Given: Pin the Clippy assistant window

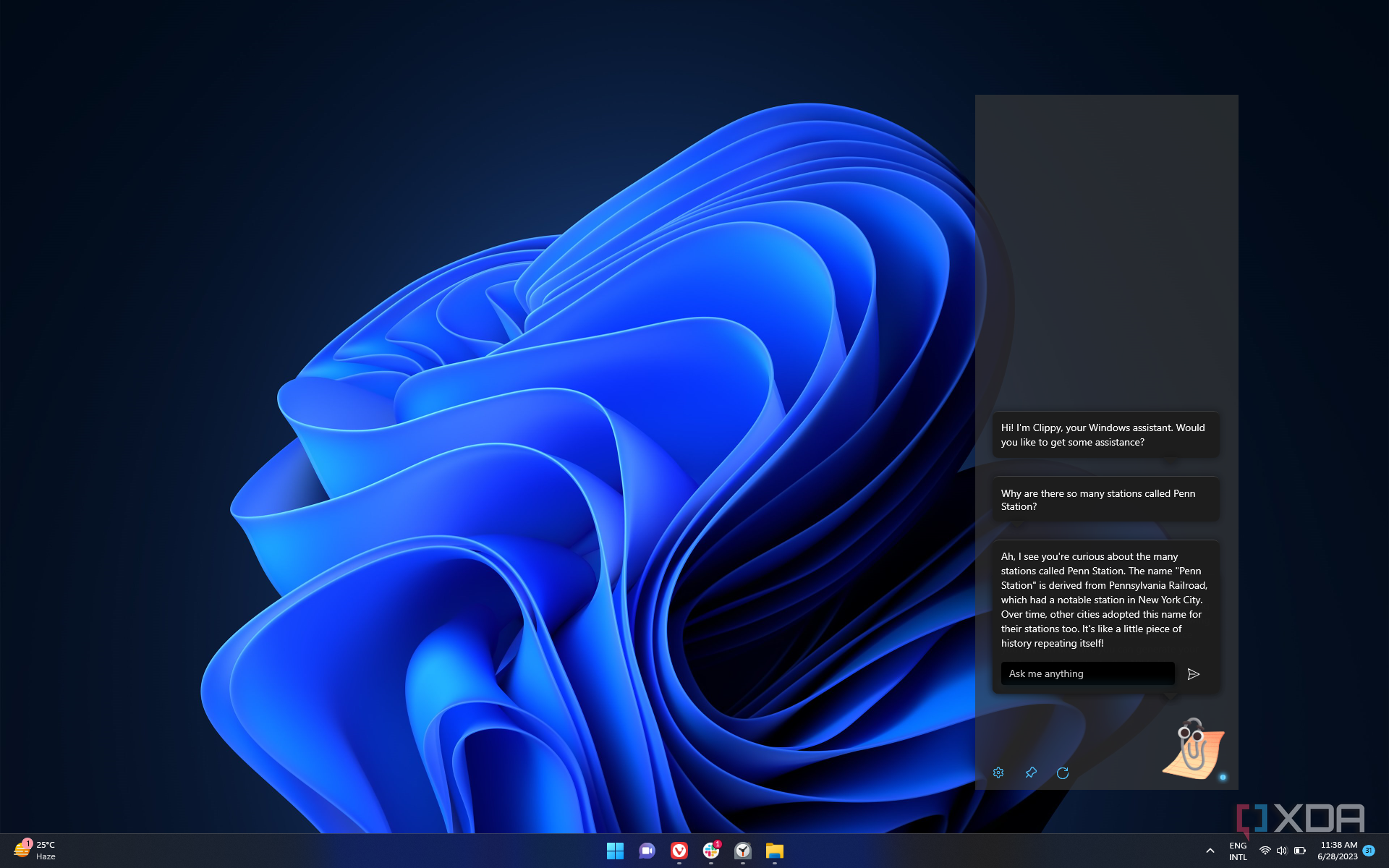Looking at the screenshot, I should click(1030, 773).
